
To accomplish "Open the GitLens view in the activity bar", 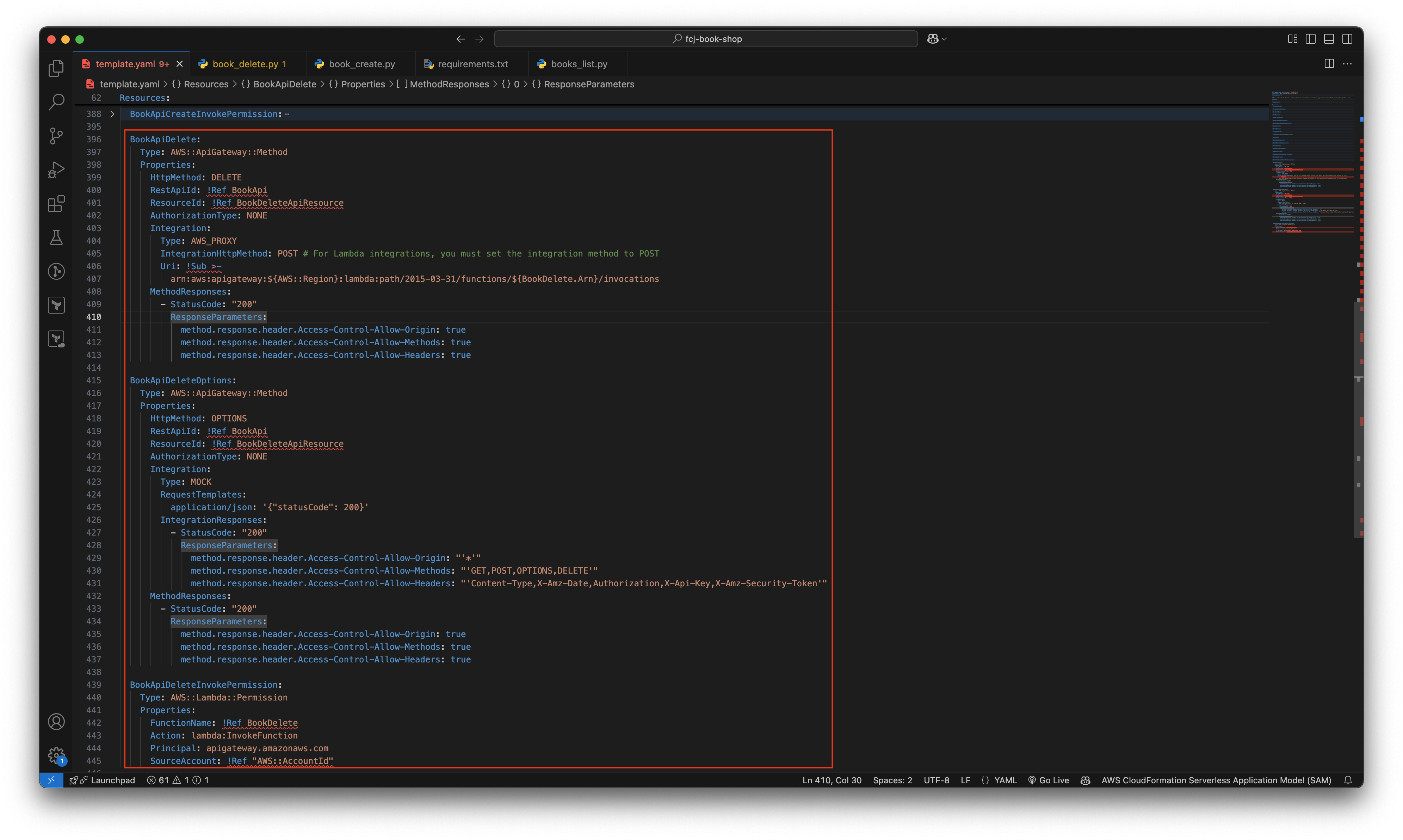I will pyautogui.click(x=56, y=272).
